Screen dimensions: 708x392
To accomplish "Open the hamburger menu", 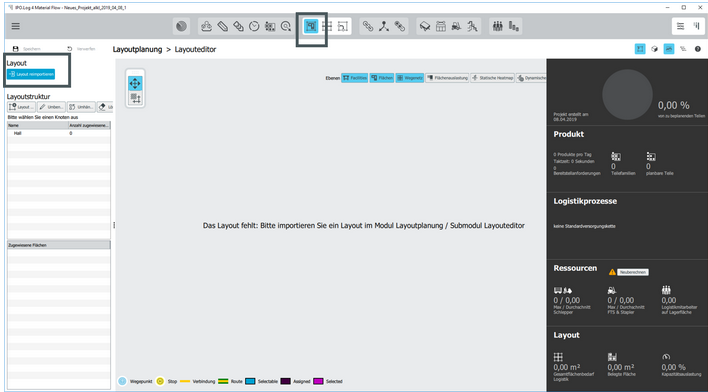I will tap(15, 26).
